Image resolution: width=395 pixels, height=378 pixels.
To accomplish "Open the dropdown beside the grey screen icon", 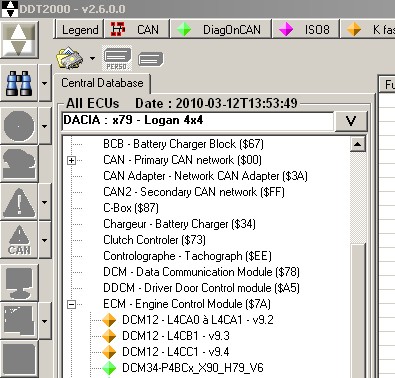I will click(x=45, y=321).
